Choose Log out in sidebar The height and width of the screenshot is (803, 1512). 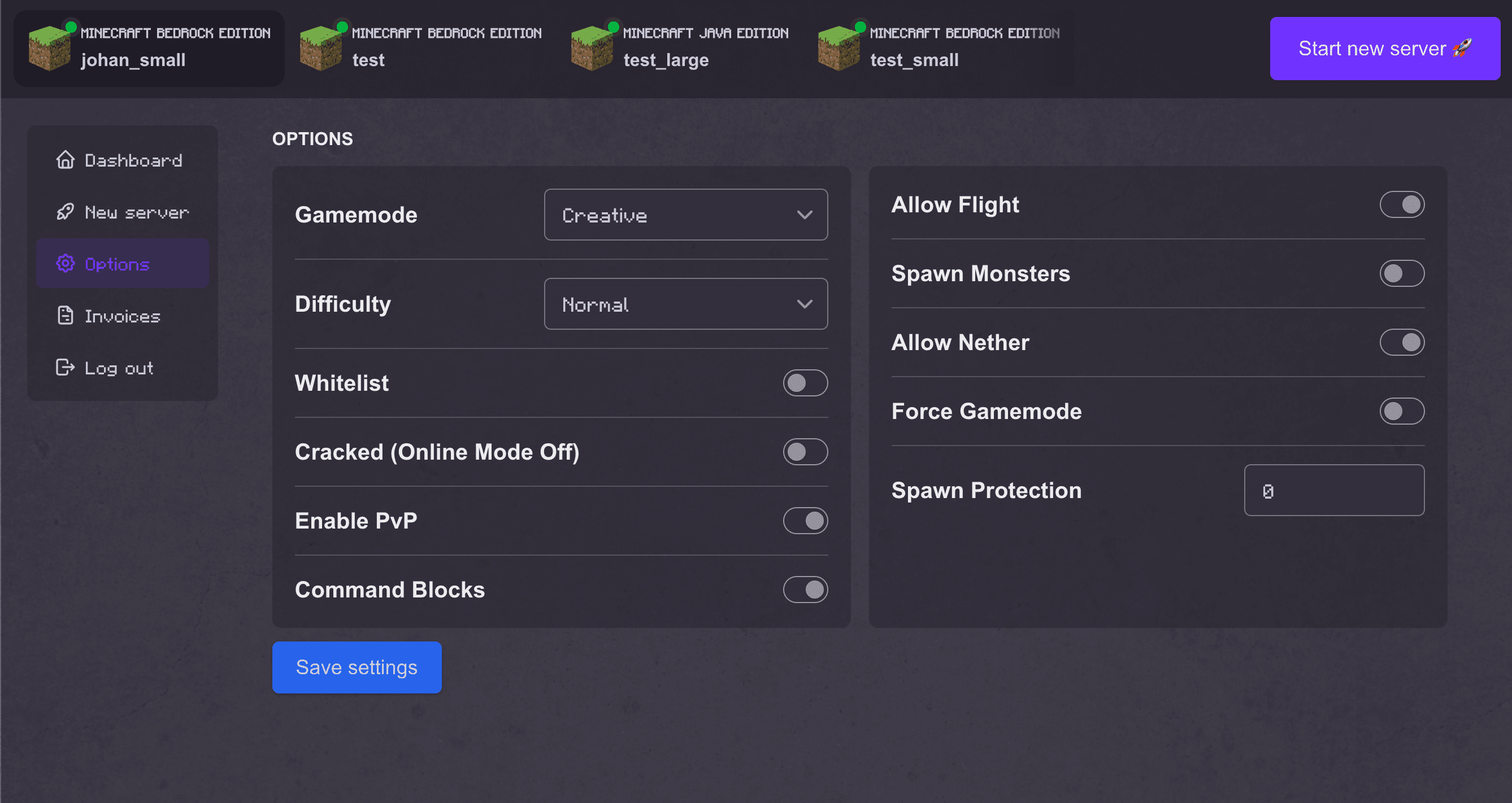click(122, 368)
